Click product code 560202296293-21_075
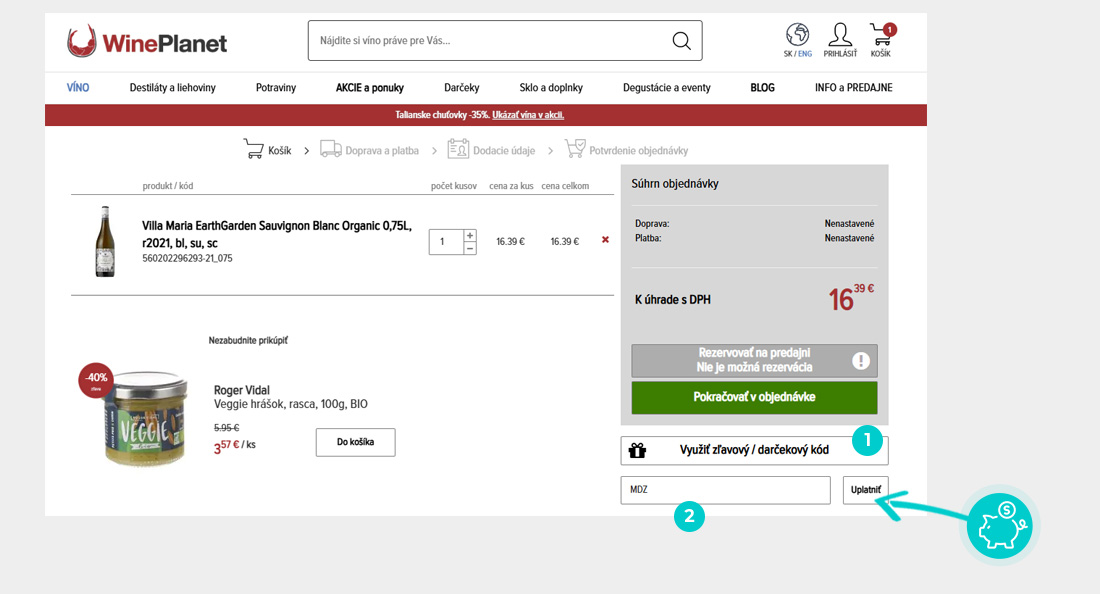Screen dimensions: 1100x594 (187, 258)
